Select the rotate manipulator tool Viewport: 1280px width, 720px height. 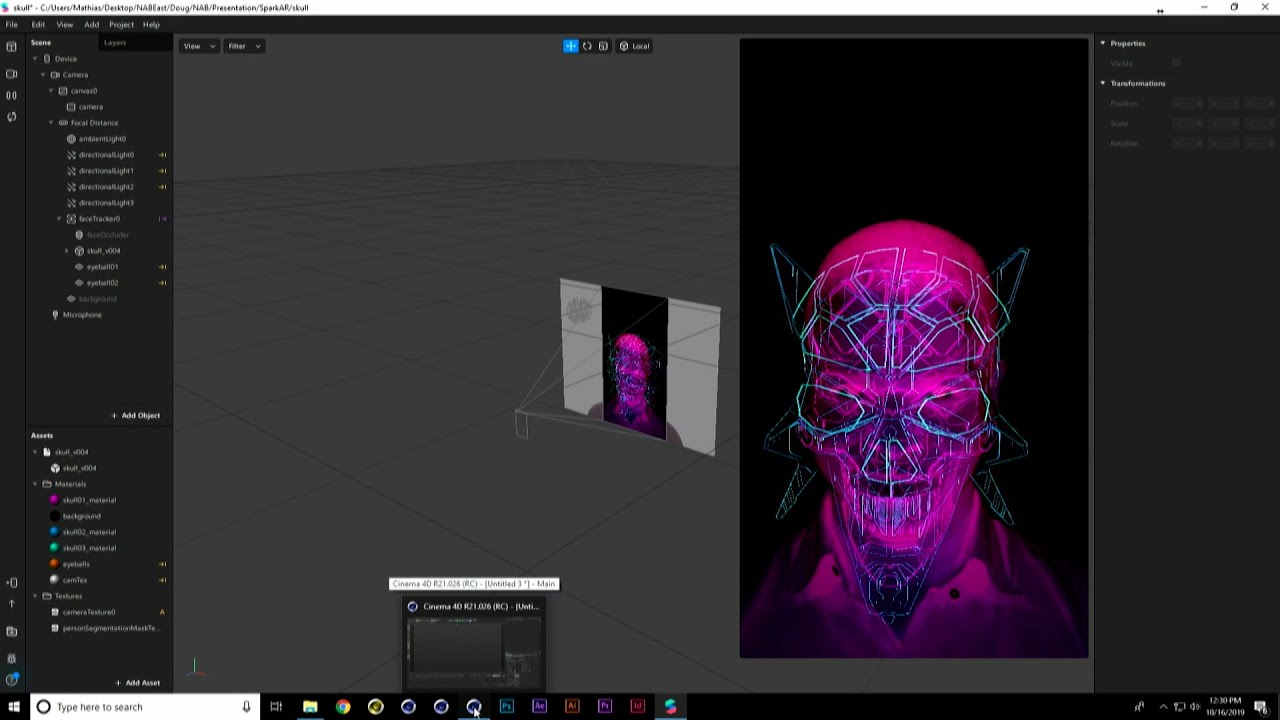587,46
